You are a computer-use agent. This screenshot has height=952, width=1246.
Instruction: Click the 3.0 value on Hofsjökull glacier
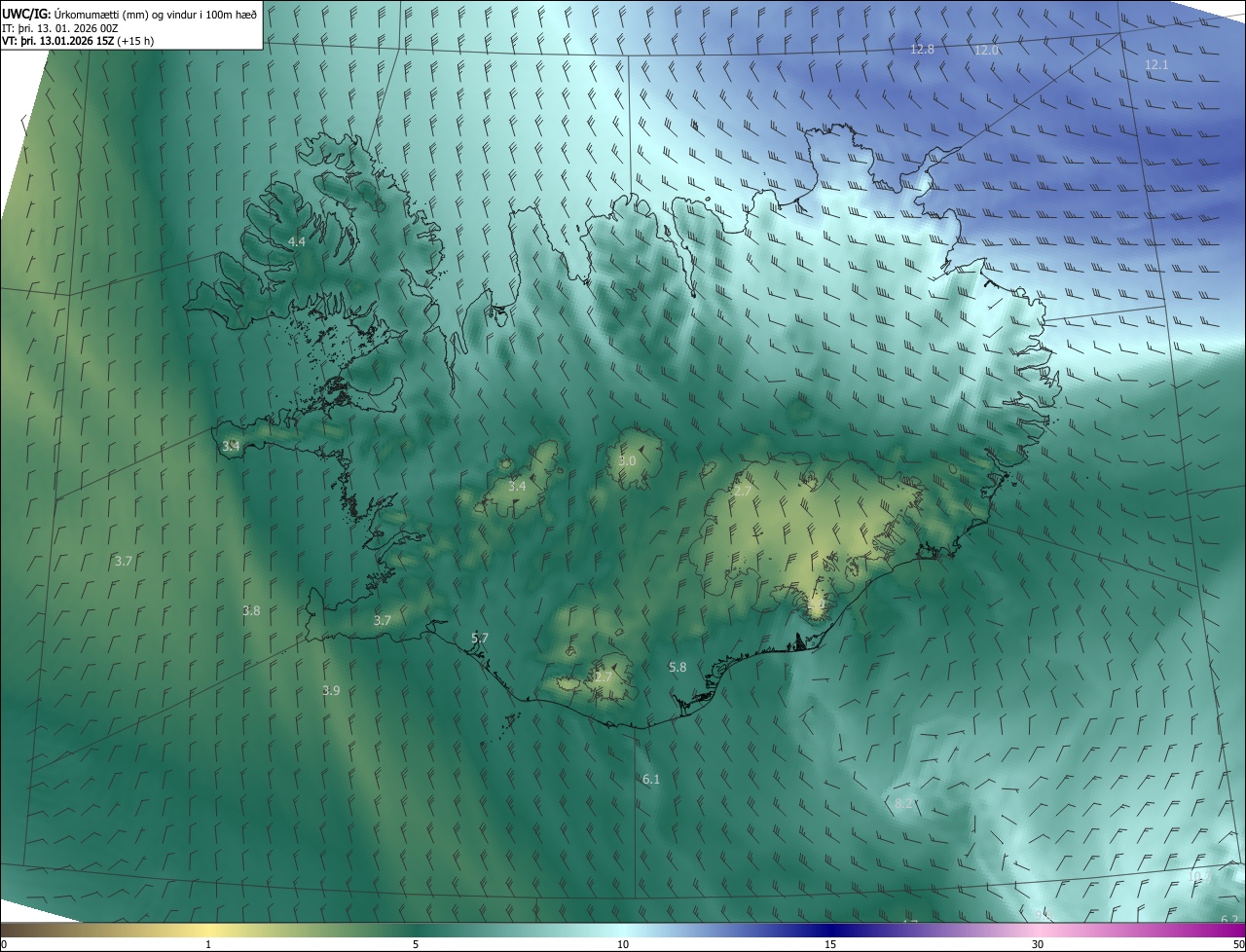[627, 460]
